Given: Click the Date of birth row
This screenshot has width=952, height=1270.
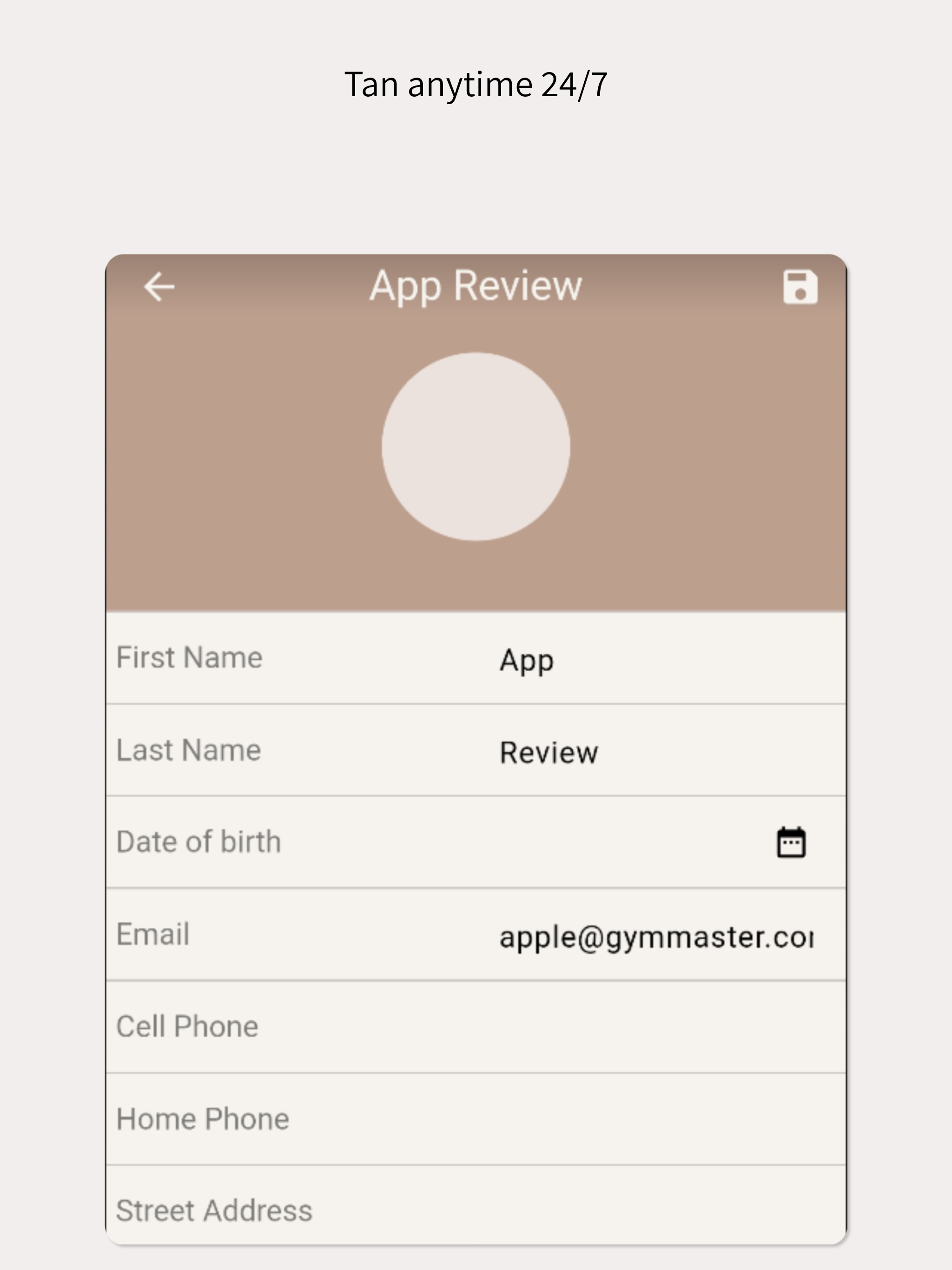Looking at the screenshot, I should [476, 842].
